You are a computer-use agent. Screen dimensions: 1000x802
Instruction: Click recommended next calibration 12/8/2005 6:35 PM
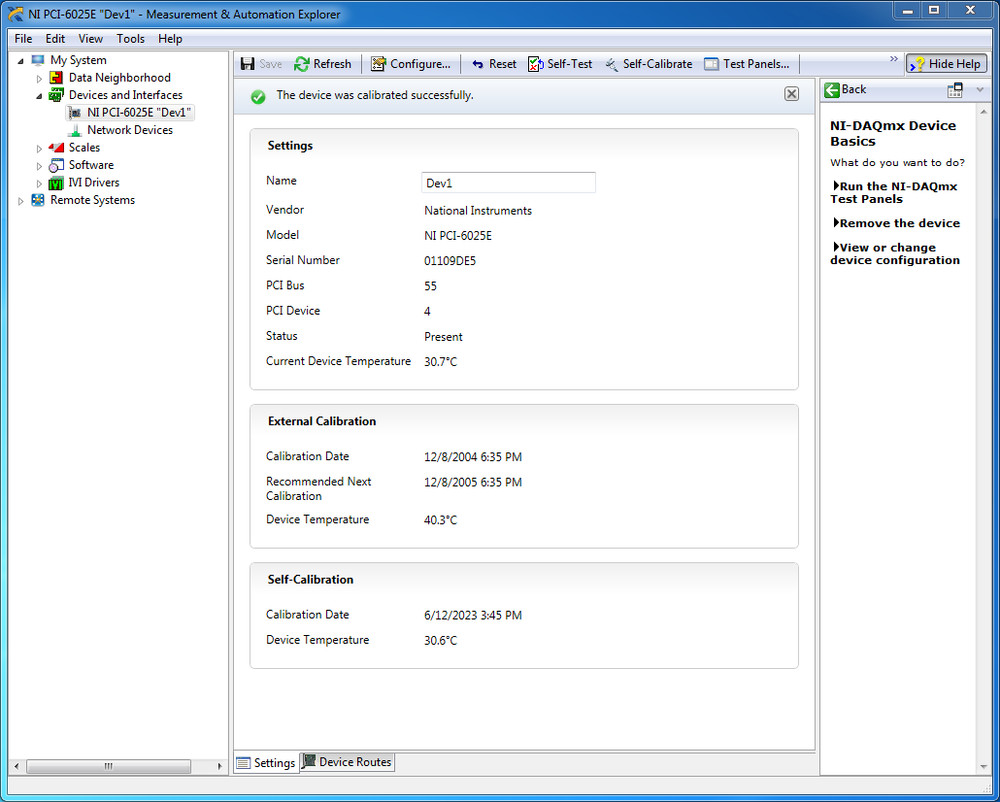(473, 483)
